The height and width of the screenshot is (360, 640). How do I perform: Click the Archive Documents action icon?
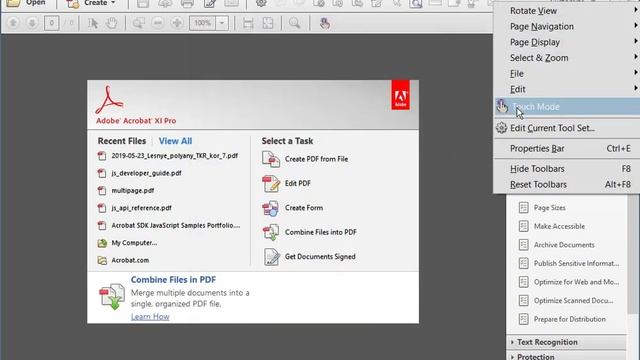click(x=523, y=245)
